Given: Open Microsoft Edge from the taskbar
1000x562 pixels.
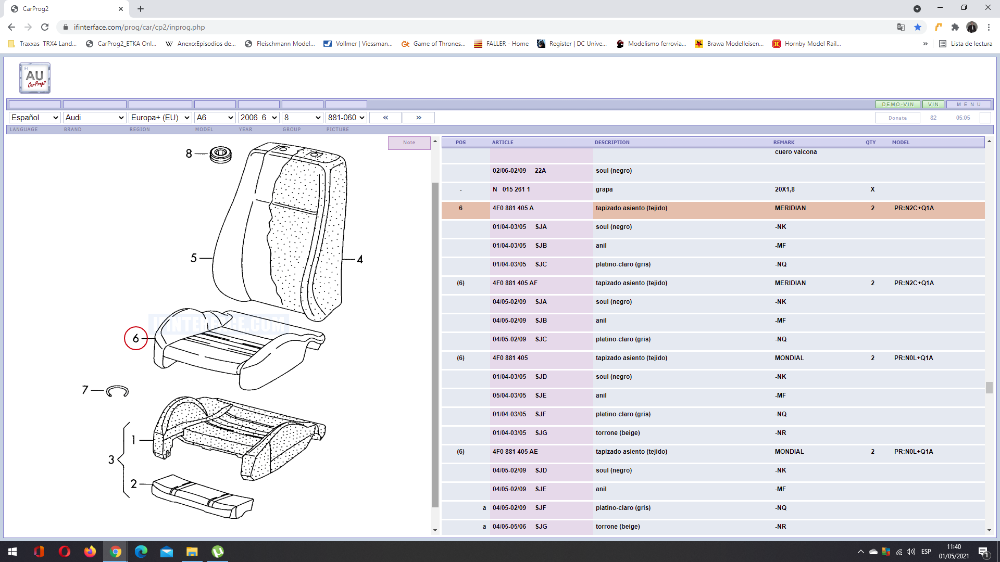Looking at the screenshot, I should coord(141,552).
